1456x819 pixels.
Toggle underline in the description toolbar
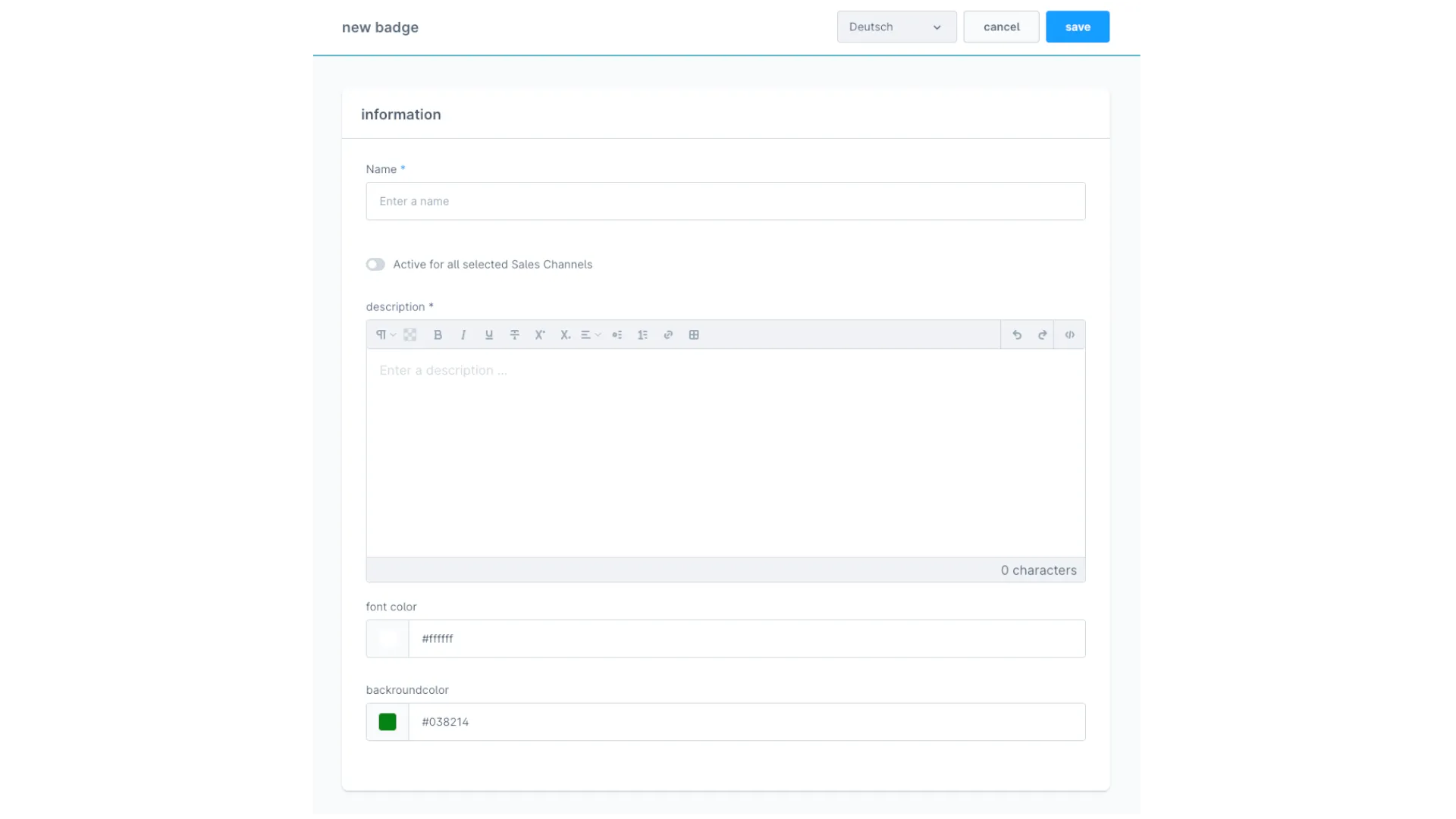point(489,334)
